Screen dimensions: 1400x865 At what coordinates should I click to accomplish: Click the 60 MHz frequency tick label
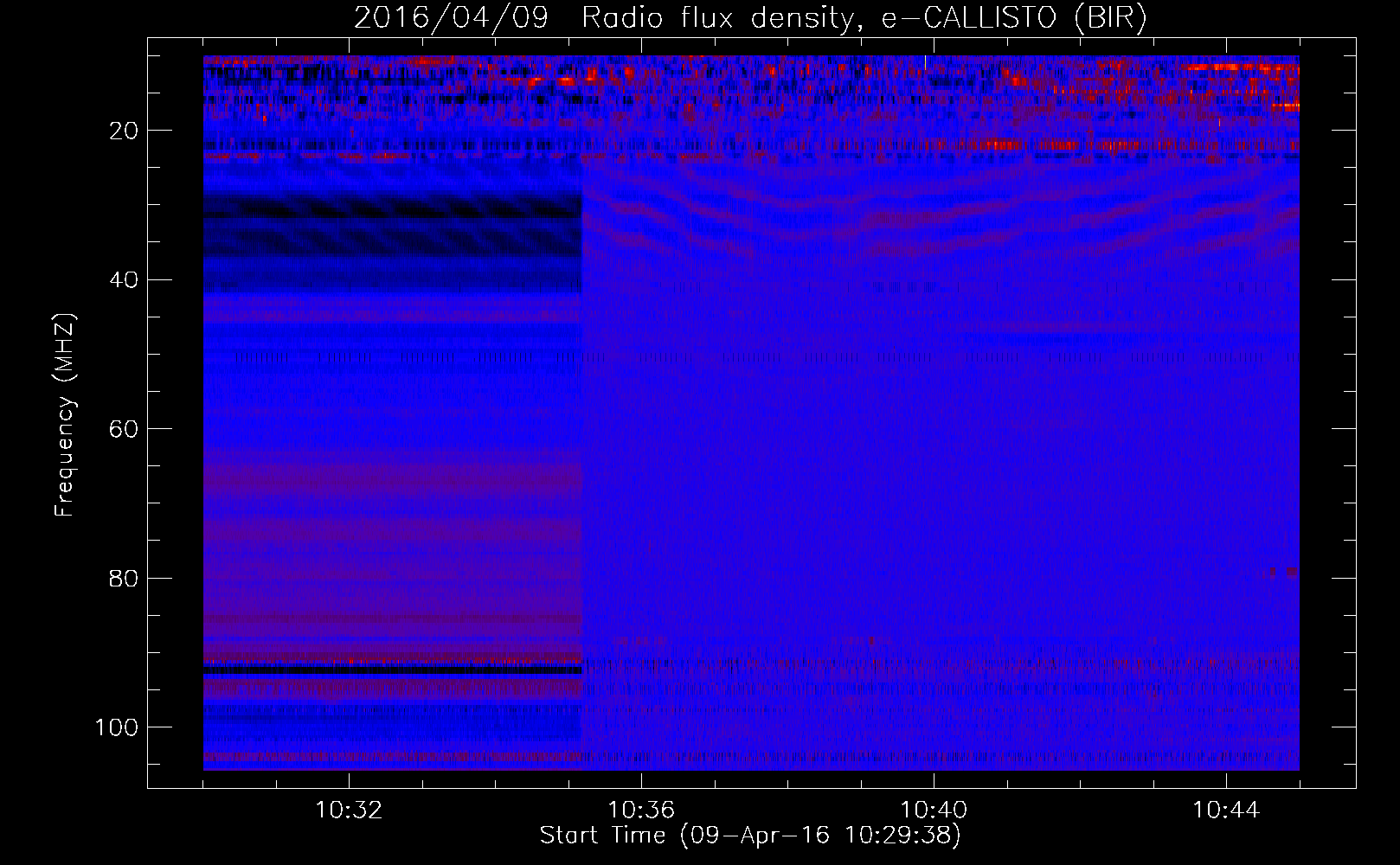125,429
